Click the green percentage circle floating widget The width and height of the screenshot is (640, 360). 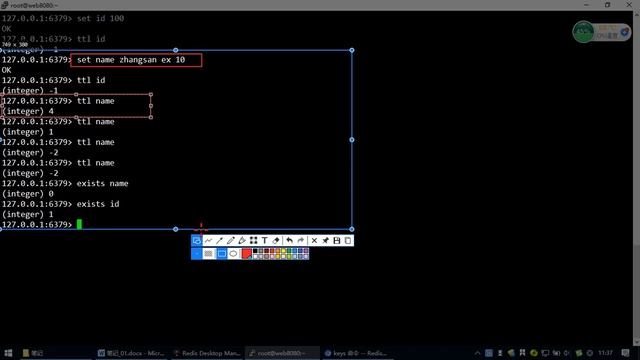583,32
